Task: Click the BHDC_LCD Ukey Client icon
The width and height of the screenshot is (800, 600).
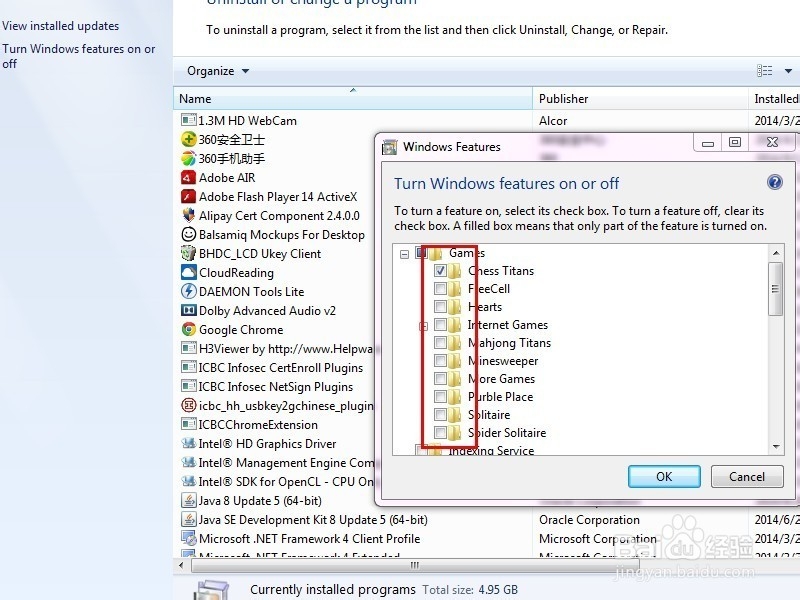Action: (x=189, y=253)
